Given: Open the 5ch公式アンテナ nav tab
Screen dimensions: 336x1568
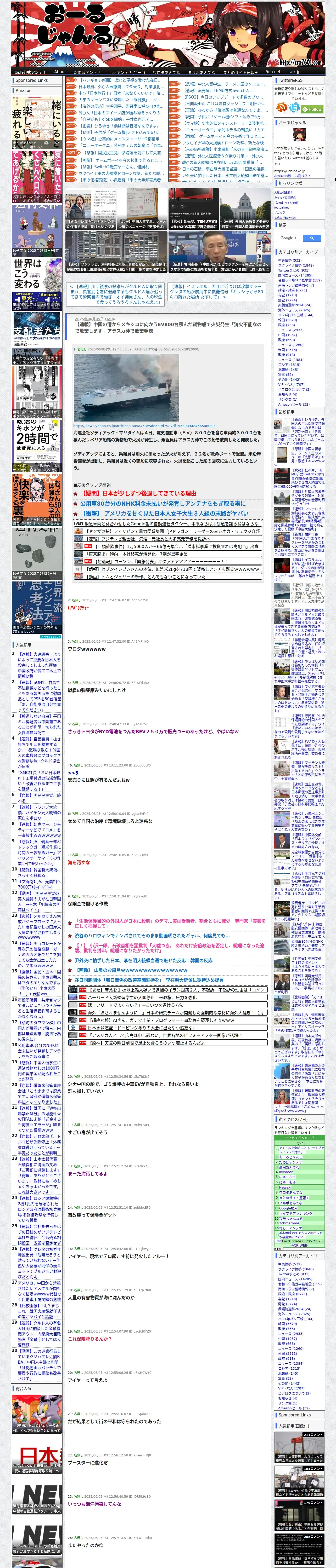Looking at the screenshot, I should coord(31,72).
